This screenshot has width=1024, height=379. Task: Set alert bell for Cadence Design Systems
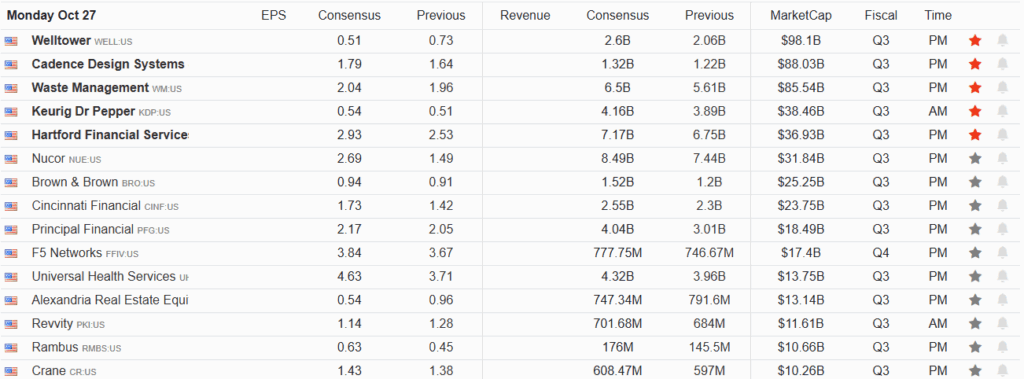pyautogui.click(x=1002, y=64)
